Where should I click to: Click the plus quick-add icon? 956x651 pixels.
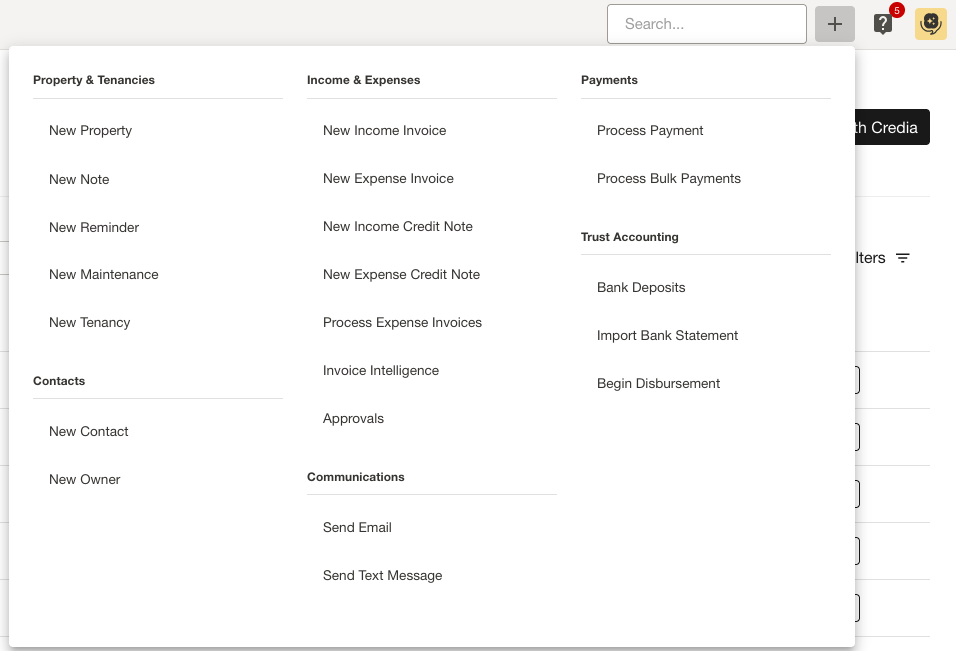coord(834,24)
